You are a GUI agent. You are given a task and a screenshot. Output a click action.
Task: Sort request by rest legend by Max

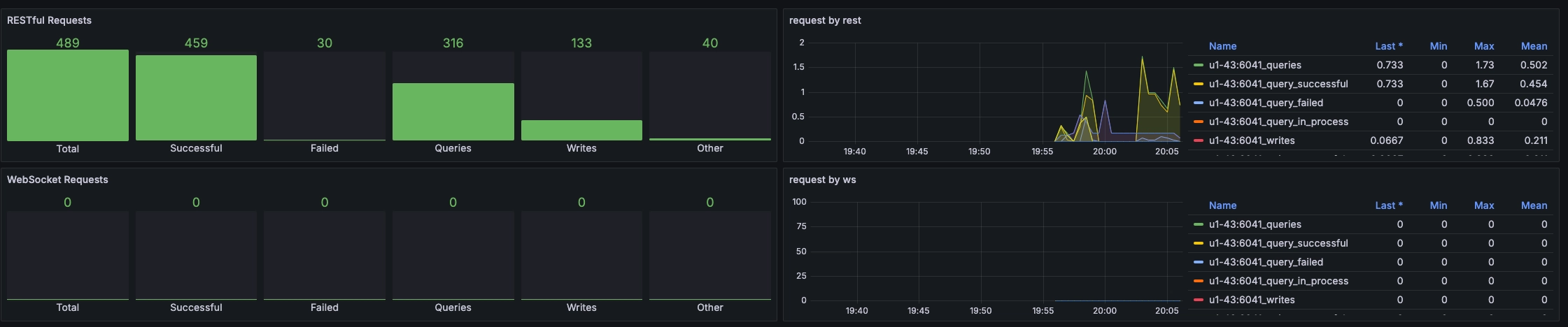coord(1483,46)
